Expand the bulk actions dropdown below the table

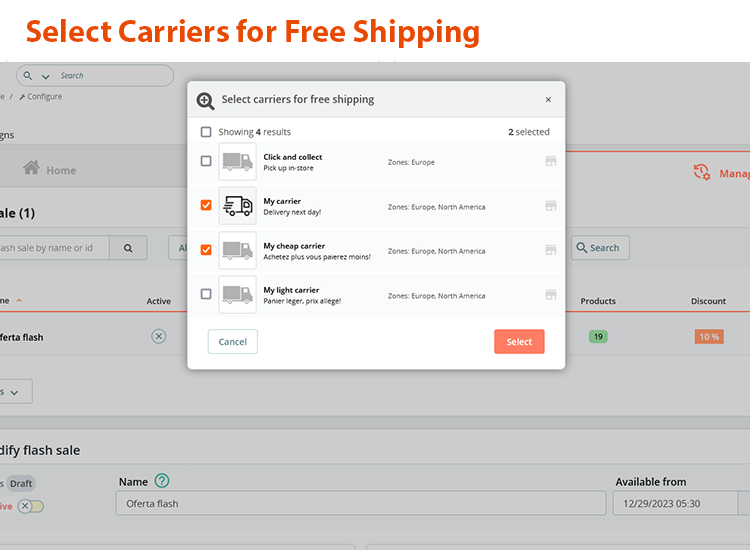click(x=16, y=392)
